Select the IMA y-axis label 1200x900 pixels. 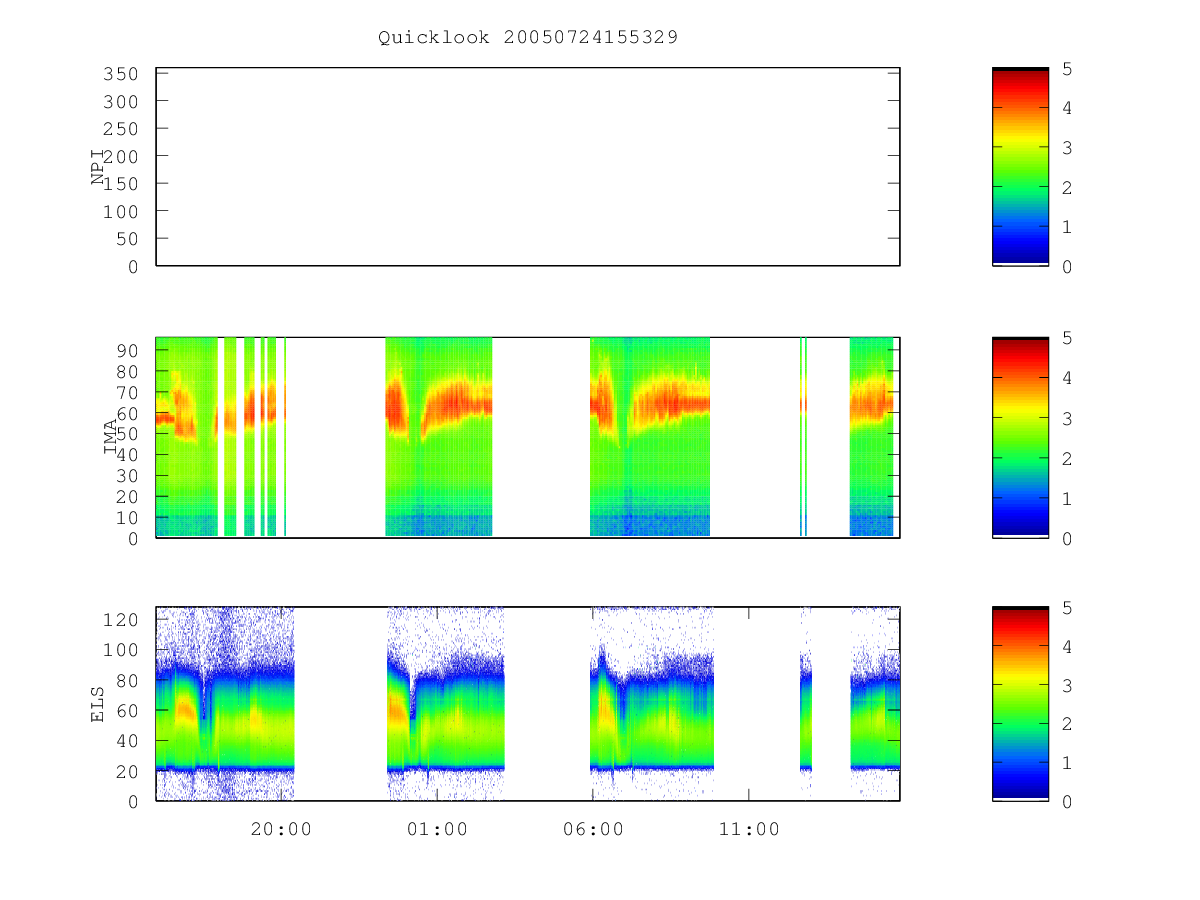[110, 437]
